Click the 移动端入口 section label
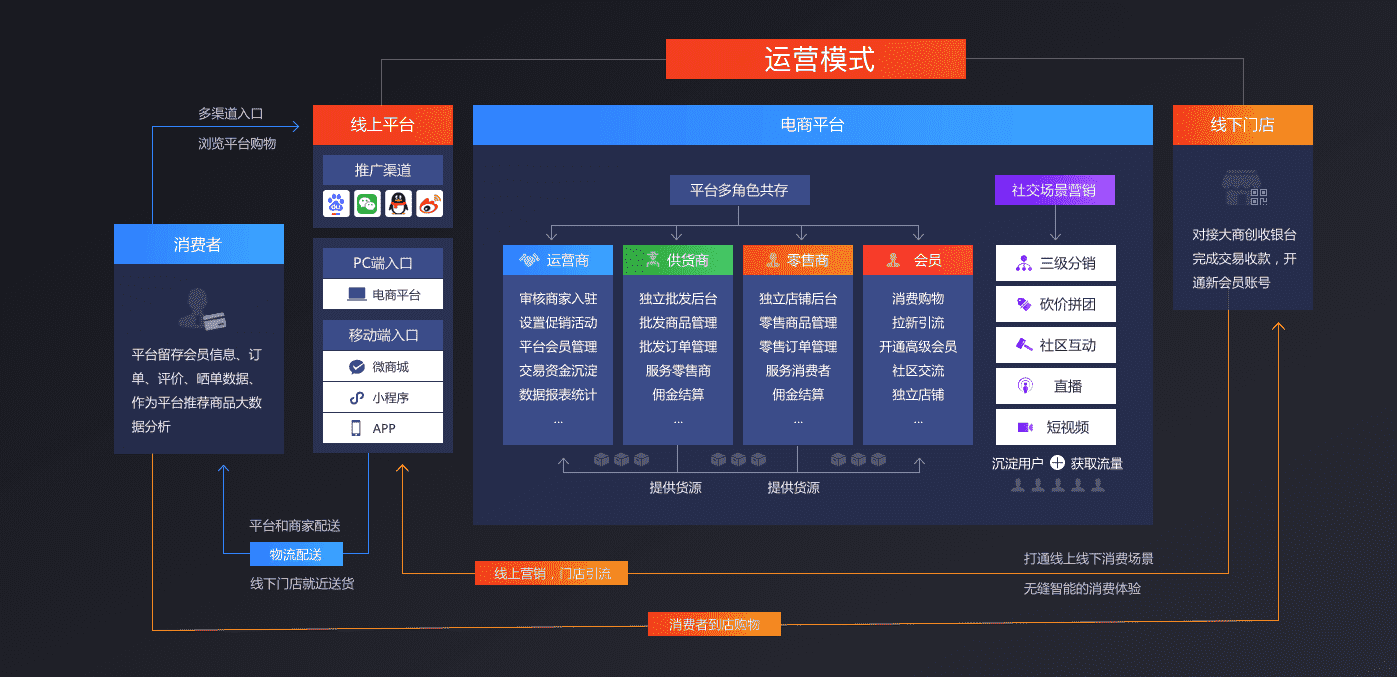Screen dimensions: 1397x677 pyautogui.click(x=383, y=335)
